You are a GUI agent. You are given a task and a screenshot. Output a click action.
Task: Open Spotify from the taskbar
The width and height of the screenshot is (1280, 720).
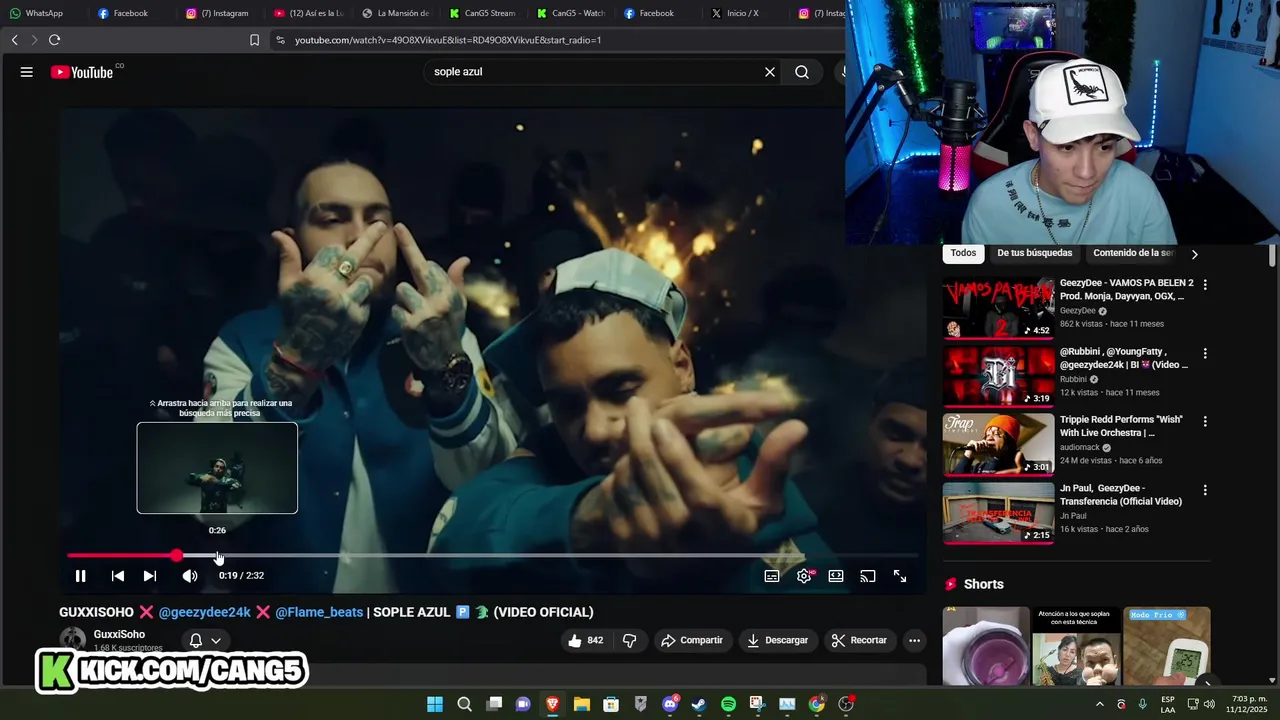(x=728, y=704)
